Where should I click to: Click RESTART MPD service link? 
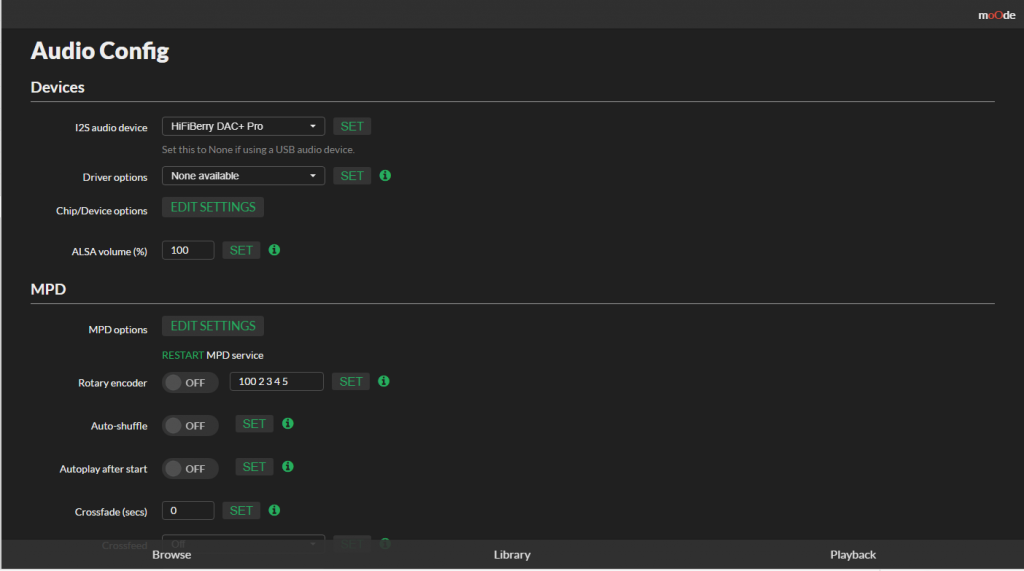[183, 355]
